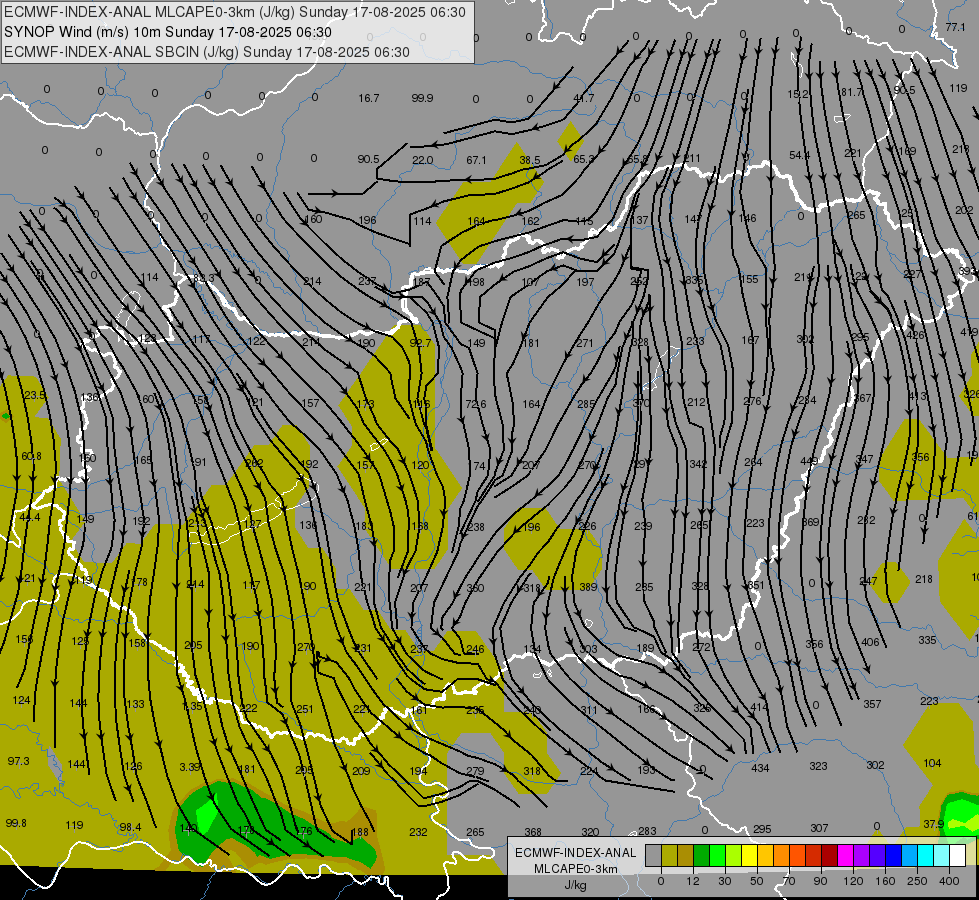Click the map value "97.3"

[x=18, y=761]
